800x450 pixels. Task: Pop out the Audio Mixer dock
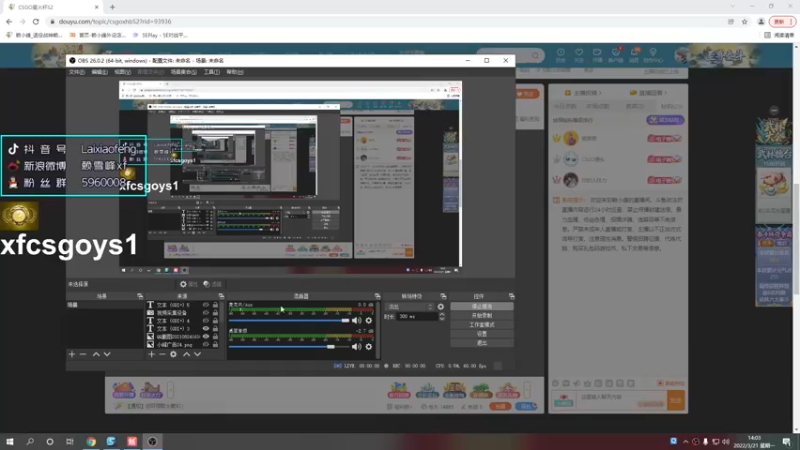click(x=377, y=296)
